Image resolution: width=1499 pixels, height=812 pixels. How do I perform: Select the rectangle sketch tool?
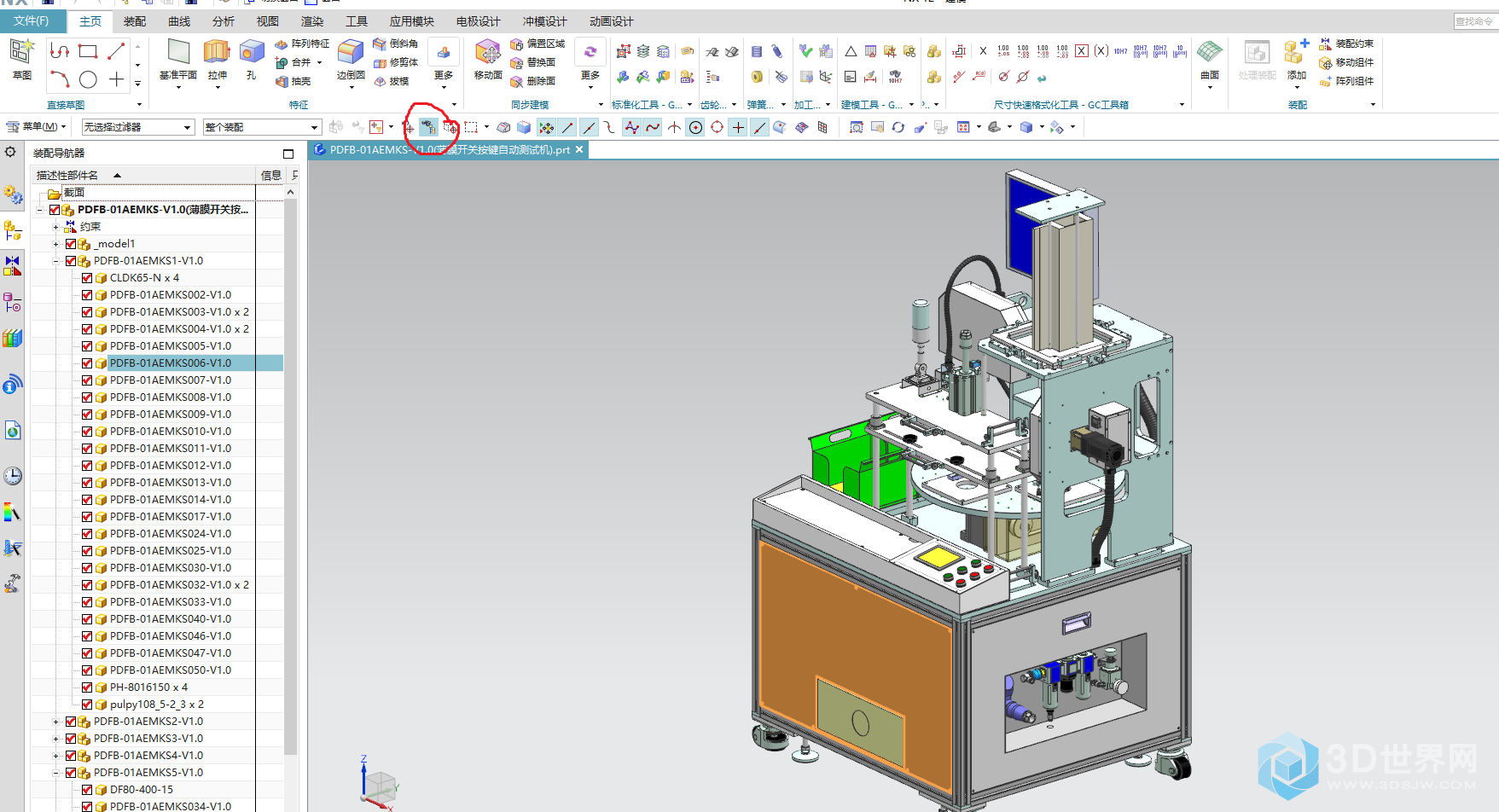point(88,51)
